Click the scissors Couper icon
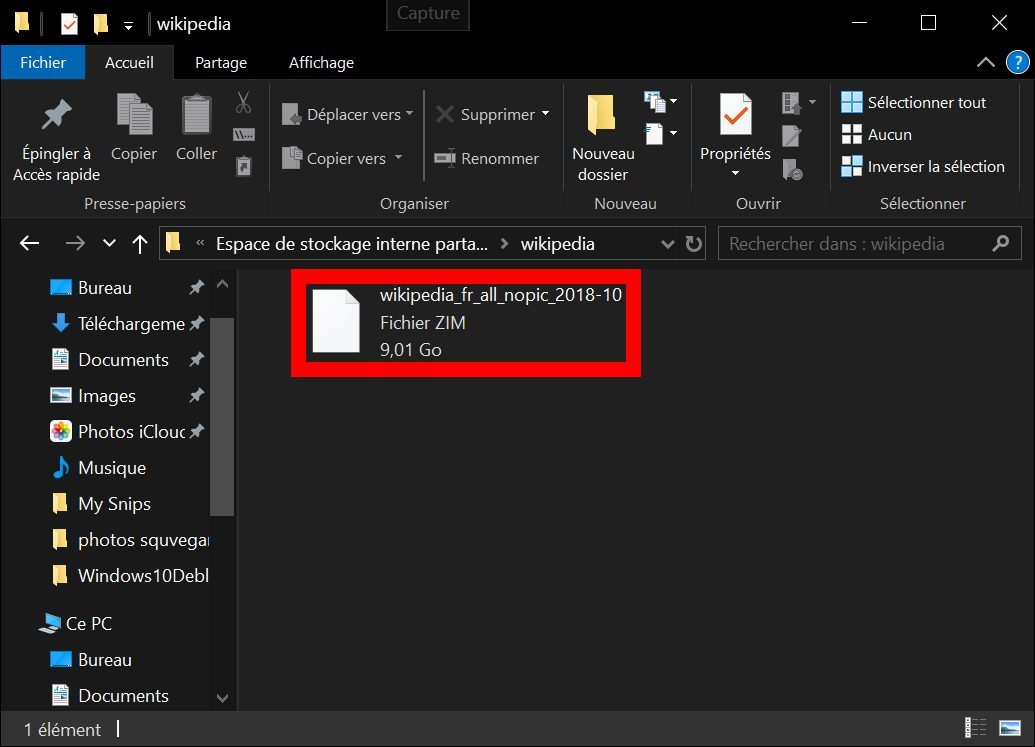Image resolution: width=1035 pixels, height=747 pixels. 243,102
